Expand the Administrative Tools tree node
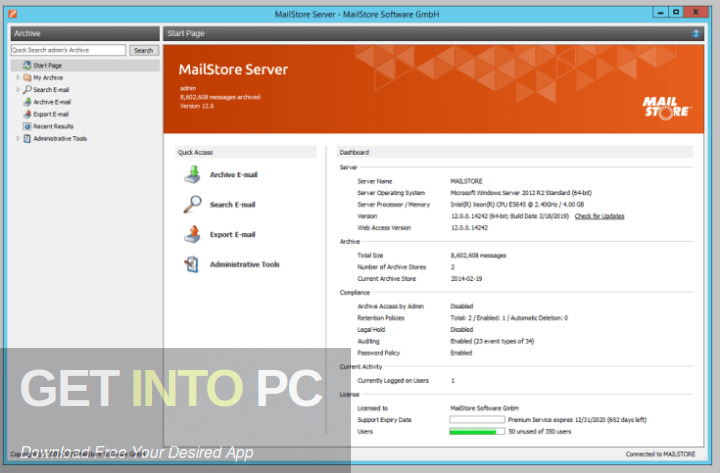This screenshot has height=473, width=720. click(18, 138)
